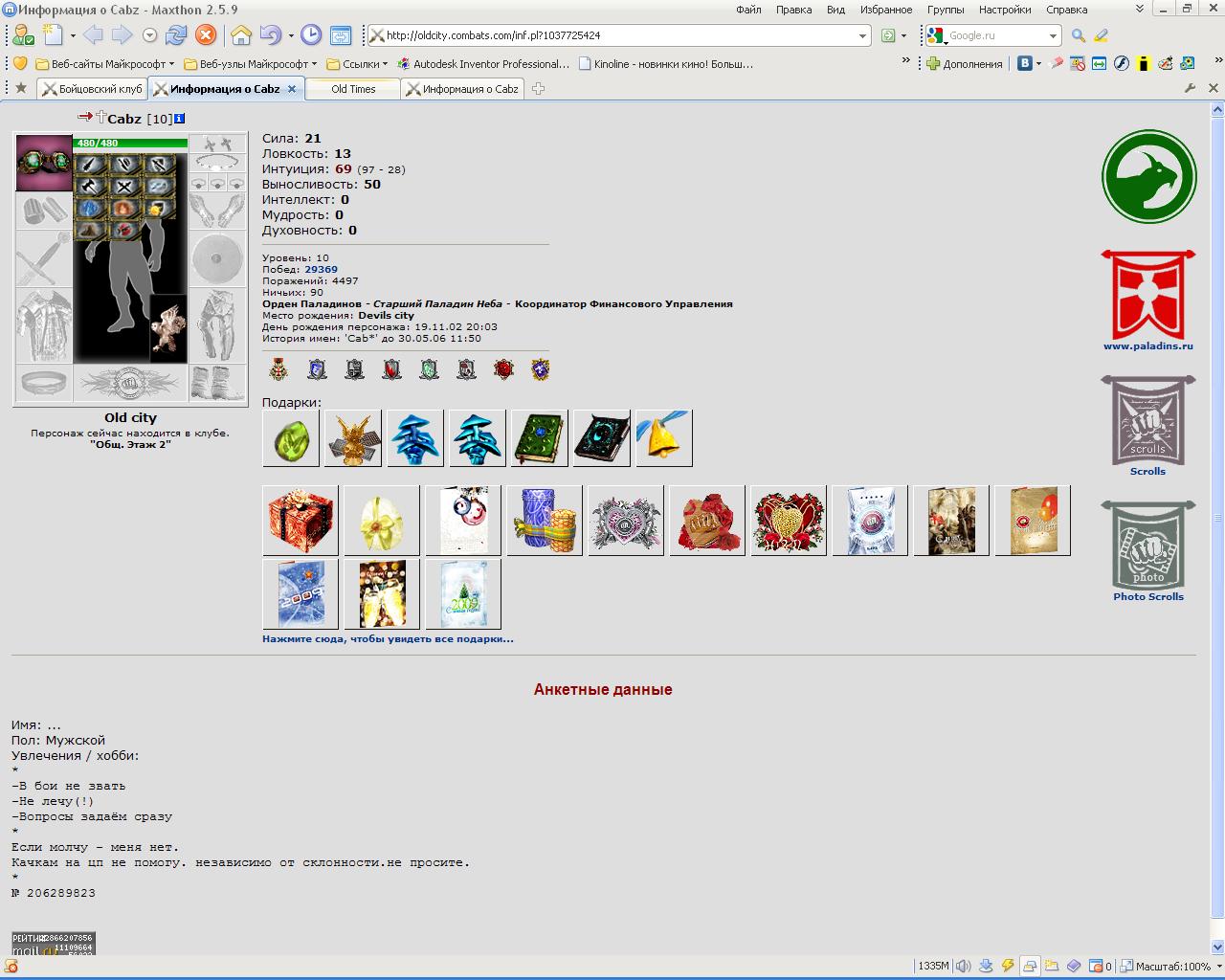
Task: Click the bell gift icon
Action: [x=664, y=438]
